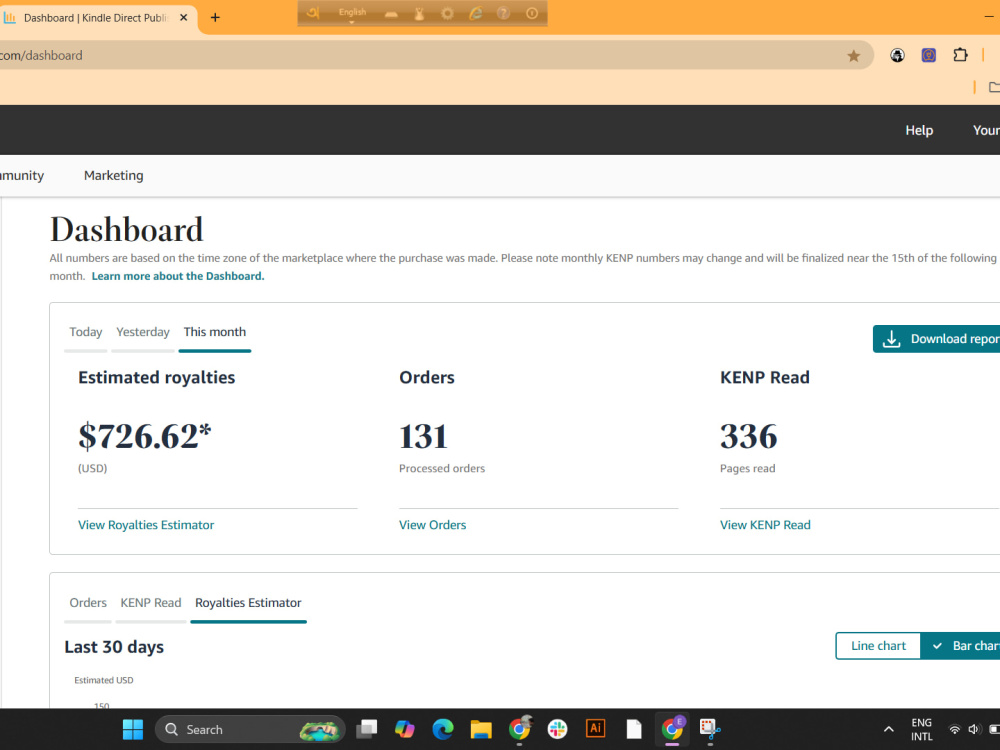Click the power/exit icon in floating toolbar
Viewport: 1000px width, 750px height.
[x=532, y=13]
